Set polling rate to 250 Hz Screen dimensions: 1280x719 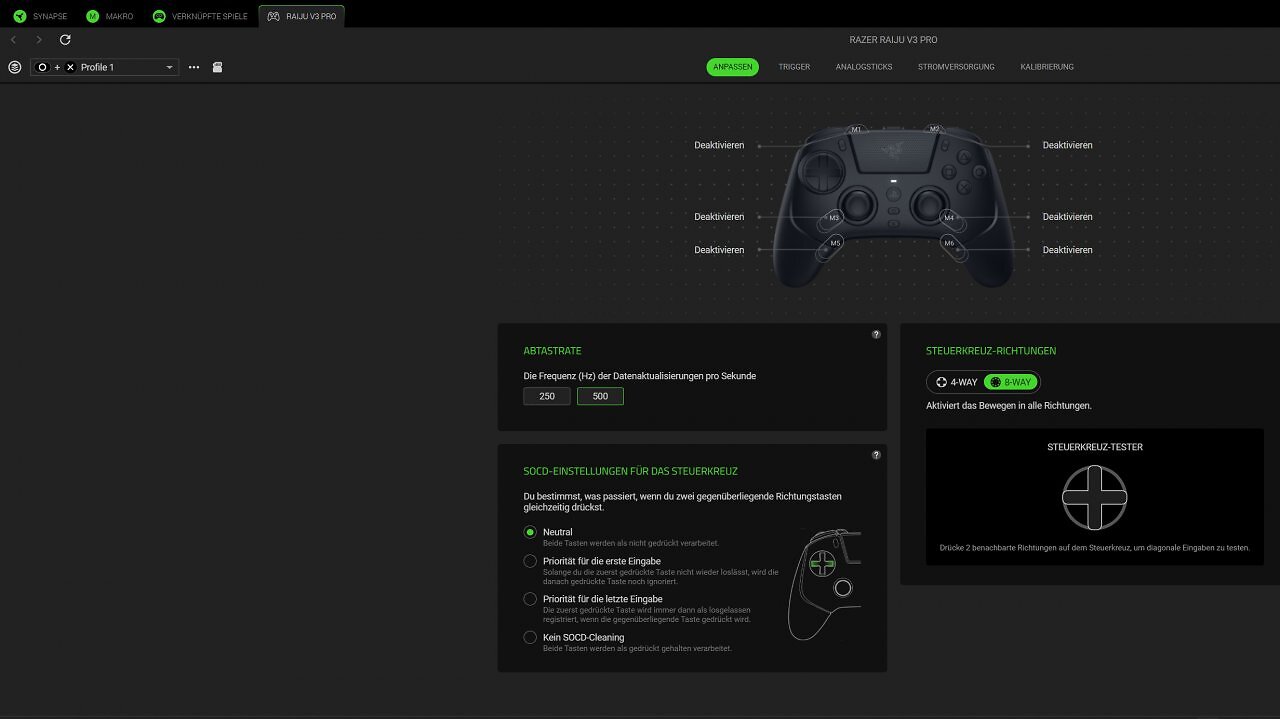(547, 396)
